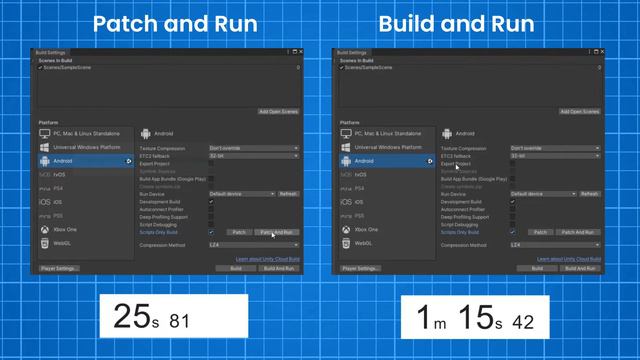Select PS4 platform in left window
The image size is (640, 360).
click(x=86, y=189)
